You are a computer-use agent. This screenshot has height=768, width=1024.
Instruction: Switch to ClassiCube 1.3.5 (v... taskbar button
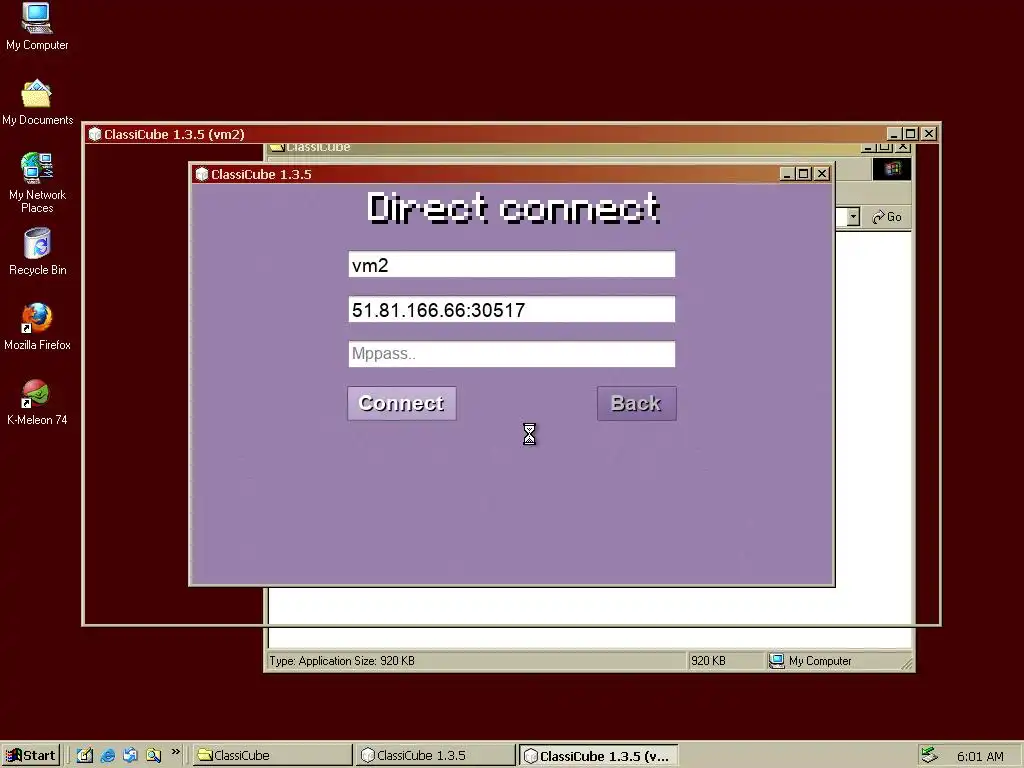598,756
